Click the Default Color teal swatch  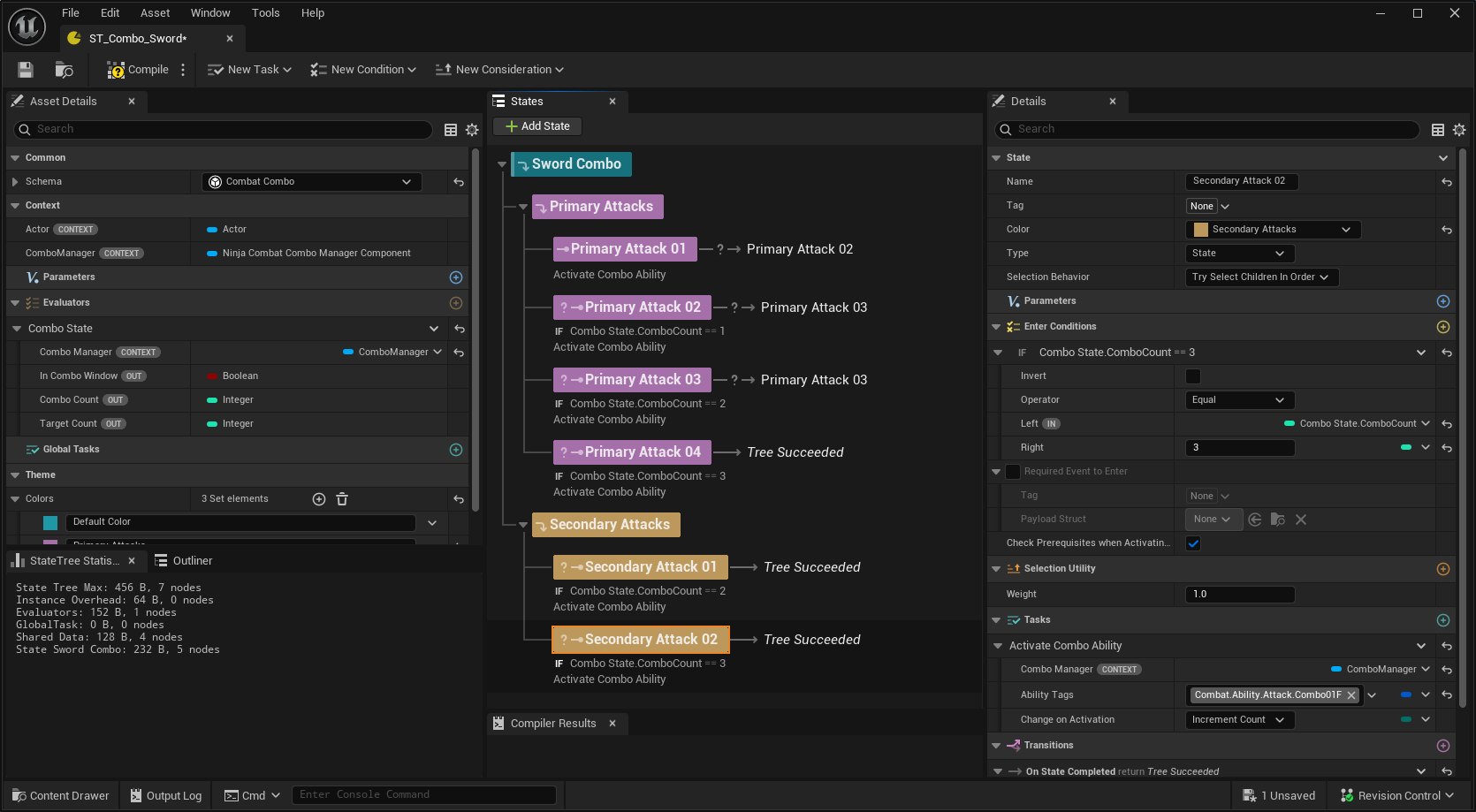[x=50, y=523]
